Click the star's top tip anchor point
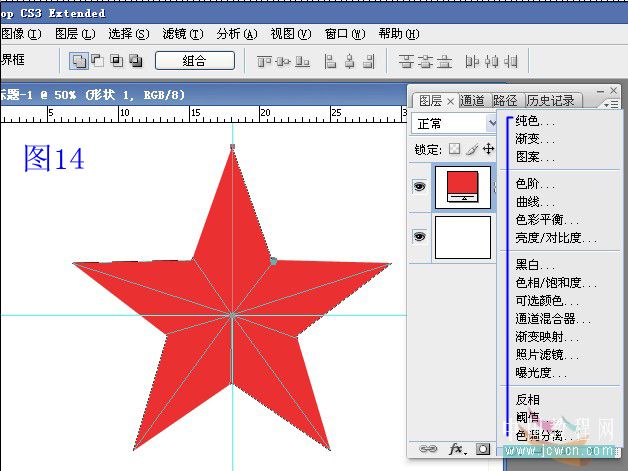 232,147
